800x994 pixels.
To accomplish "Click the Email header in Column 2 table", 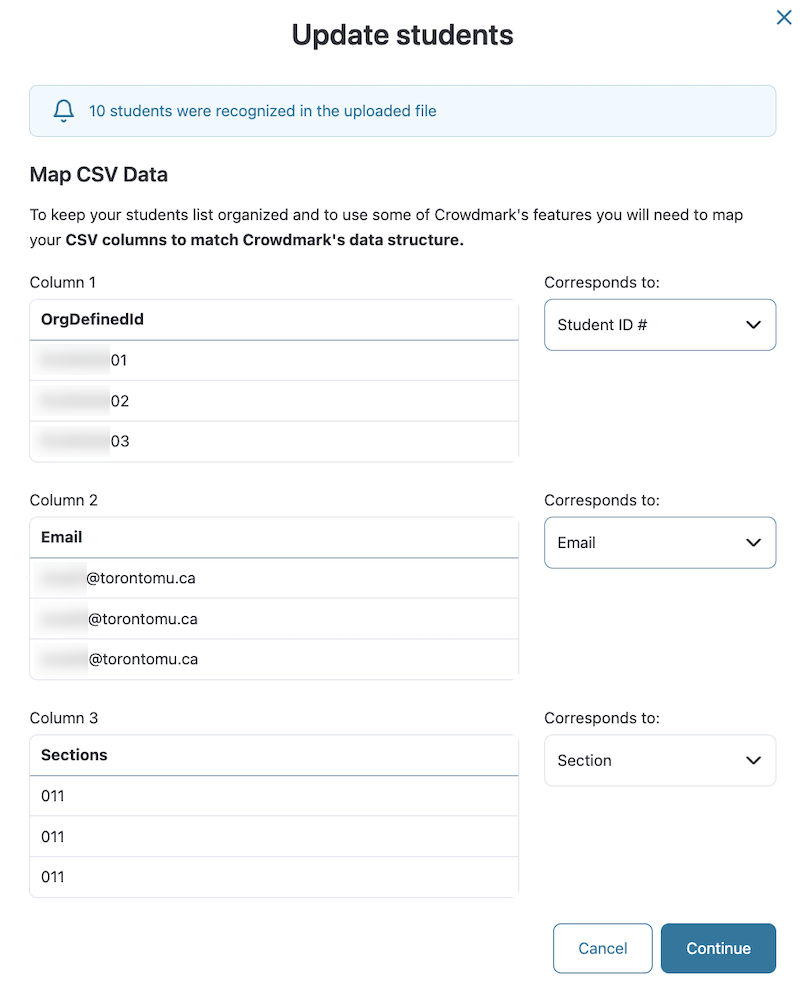I will pyautogui.click(x=62, y=538).
